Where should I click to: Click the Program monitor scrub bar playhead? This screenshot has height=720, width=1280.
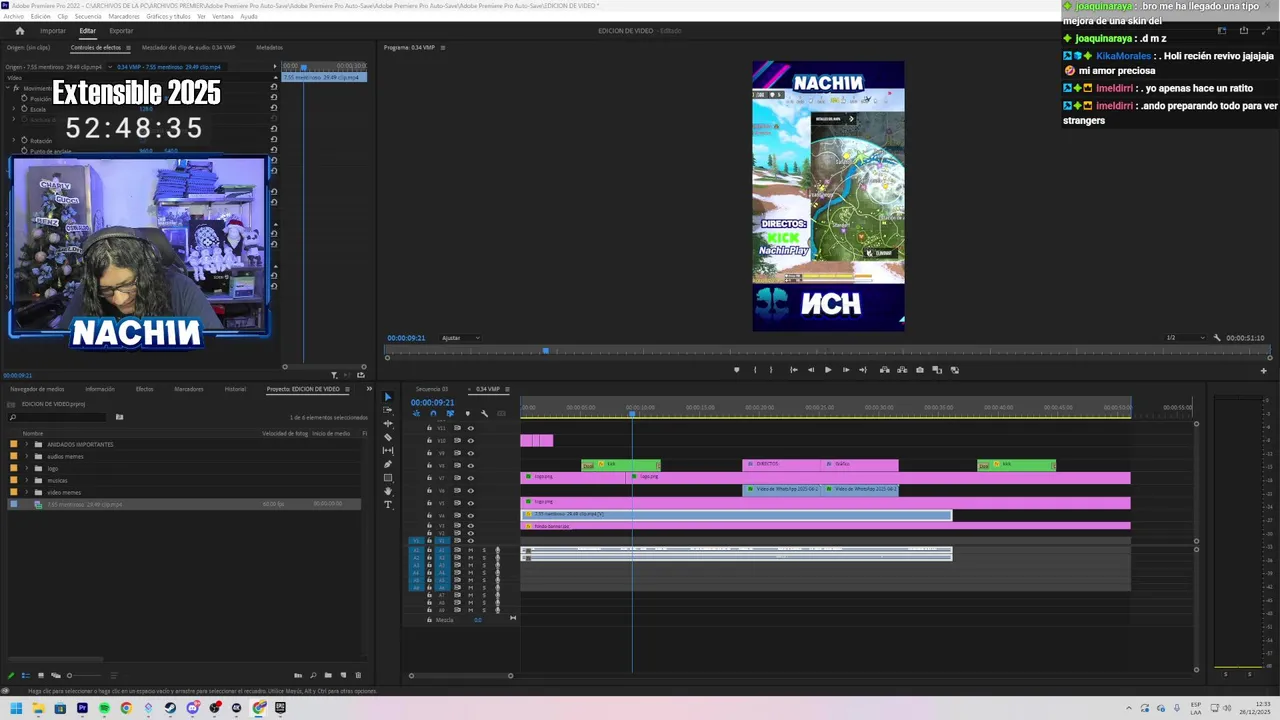pyautogui.click(x=545, y=351)
